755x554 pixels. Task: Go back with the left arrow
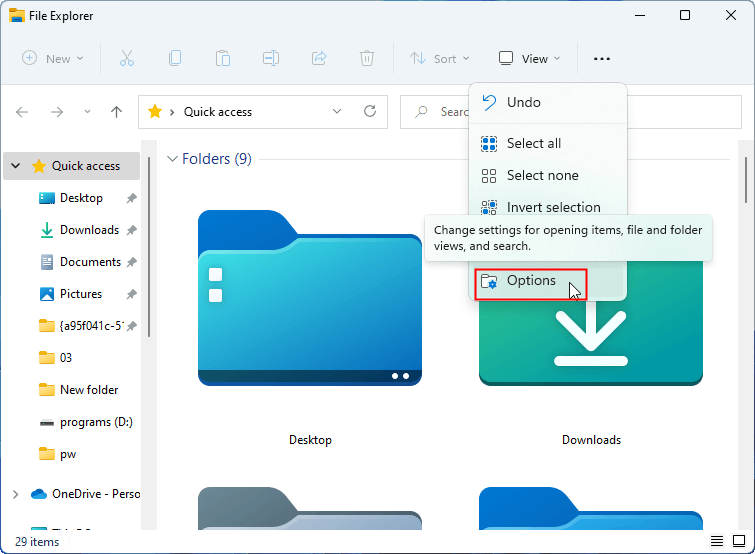click(x=22, y=112)
